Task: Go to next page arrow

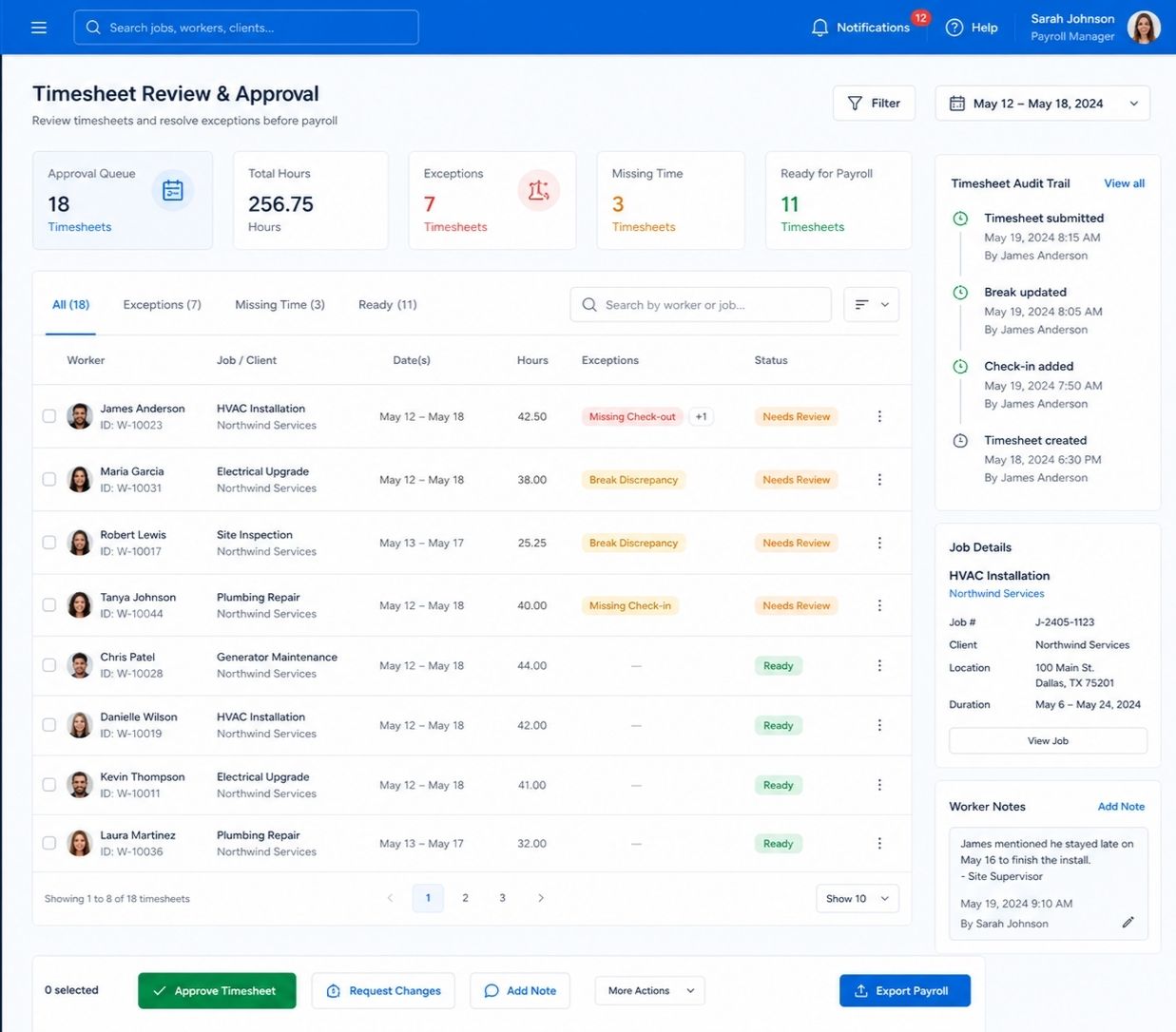Action: click(541, 898)
